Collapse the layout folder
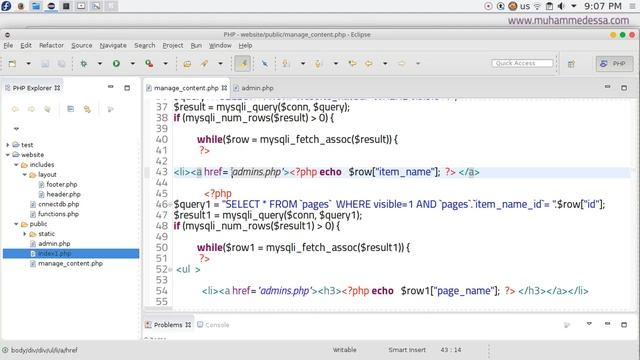The width and height of the screenshot is (640, 360). click(x=24, y=175)
